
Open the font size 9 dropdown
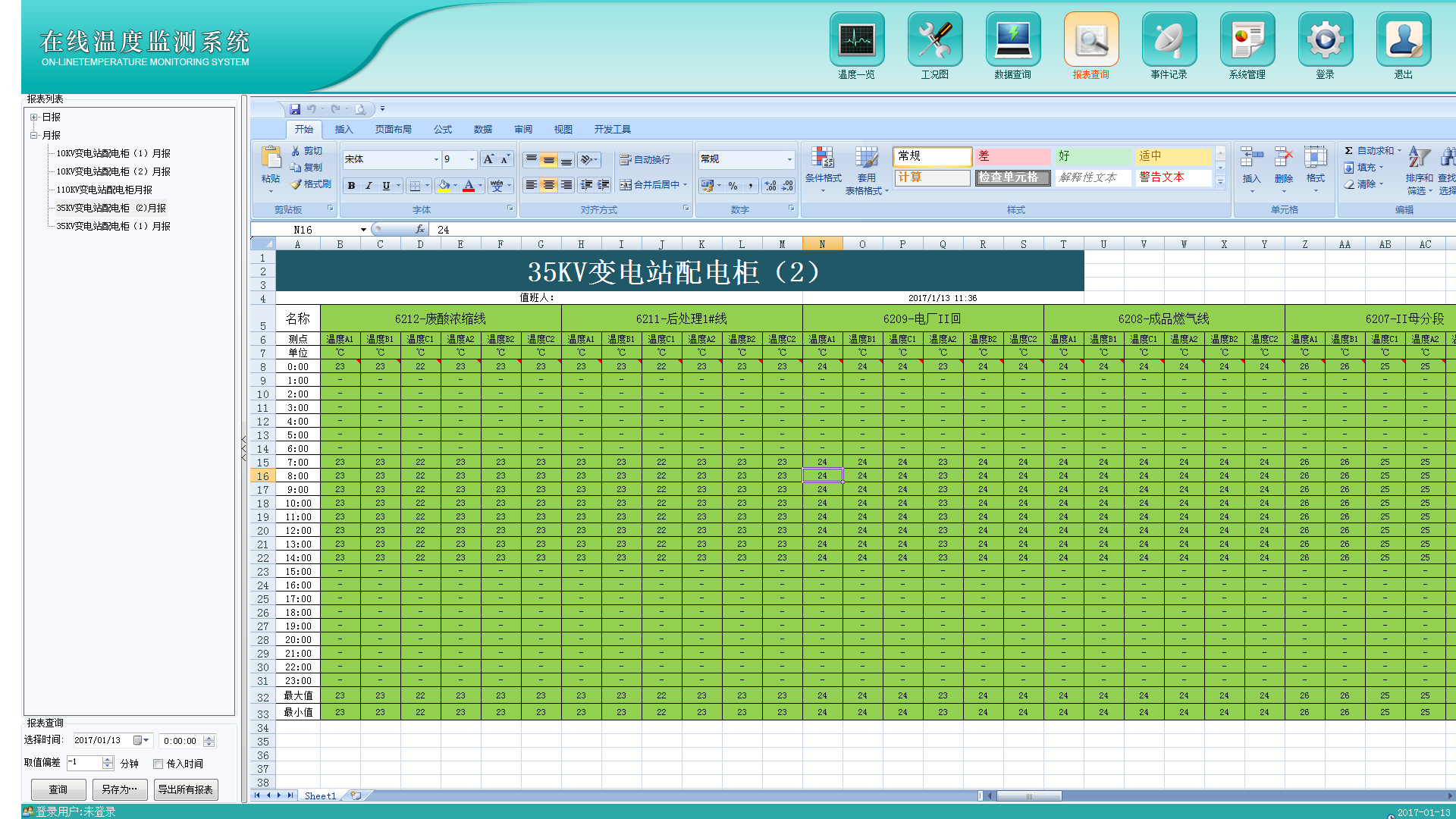point(472,159)
